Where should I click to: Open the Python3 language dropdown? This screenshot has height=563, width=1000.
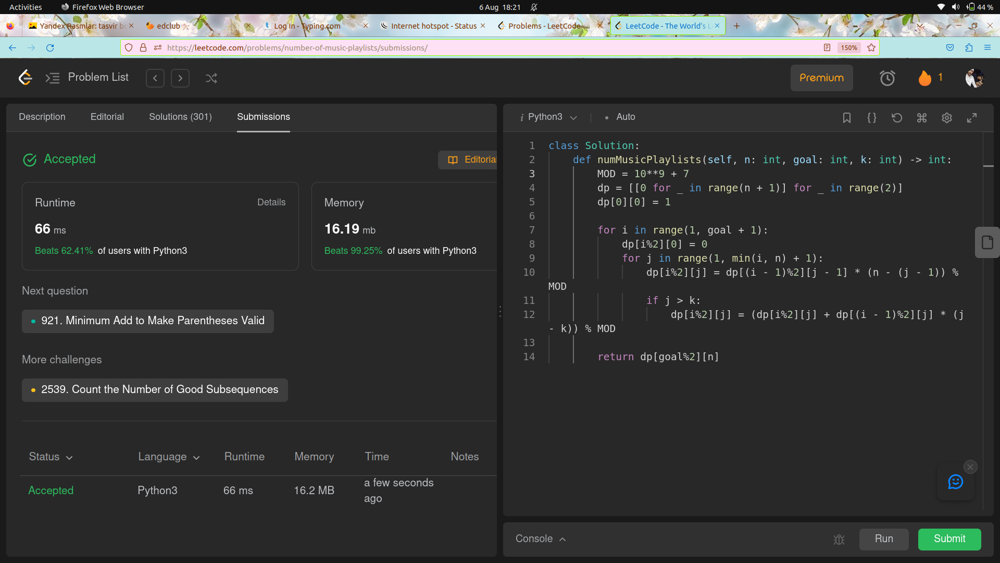[549, 117]
